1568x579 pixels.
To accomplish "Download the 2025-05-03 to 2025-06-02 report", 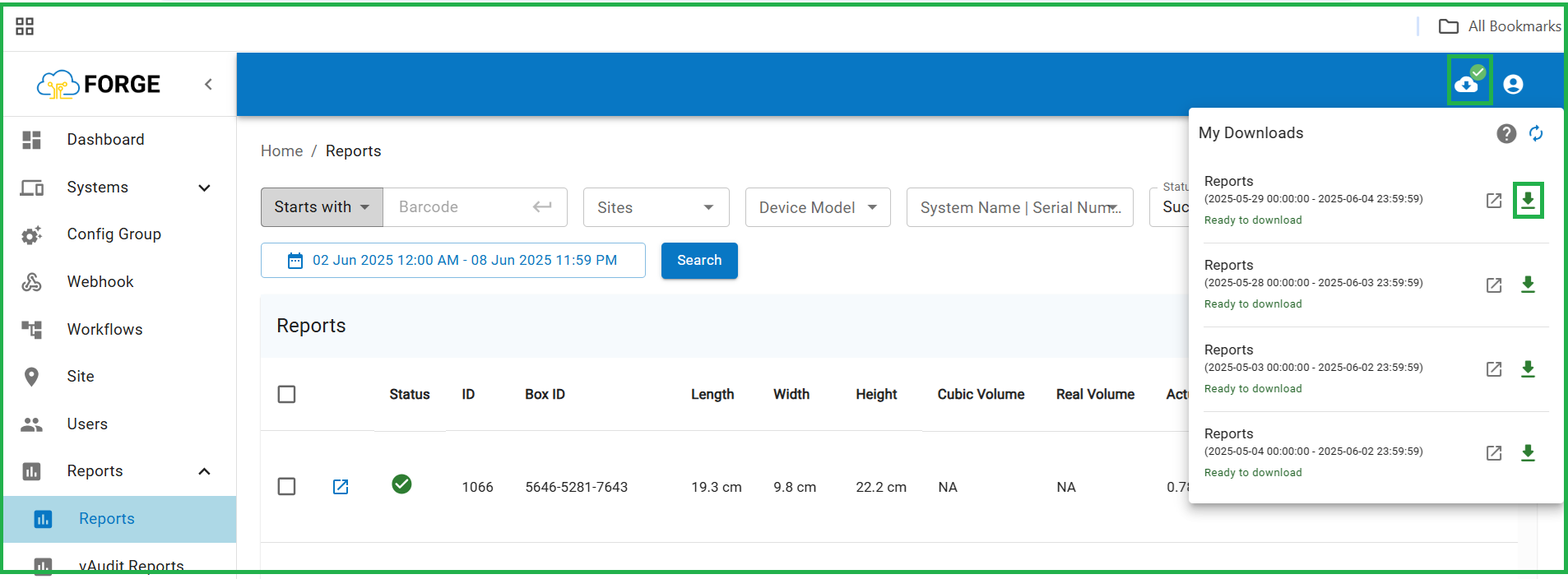I will [1528, 369].
